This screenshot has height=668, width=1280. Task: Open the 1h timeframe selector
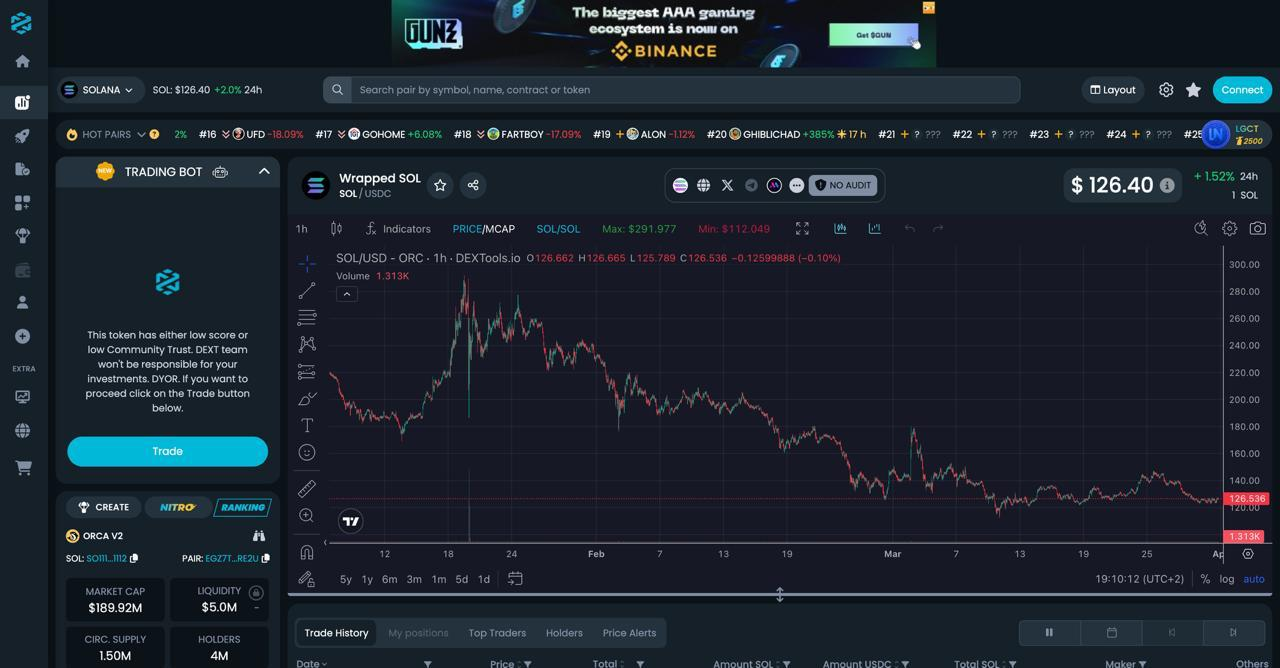300,228
